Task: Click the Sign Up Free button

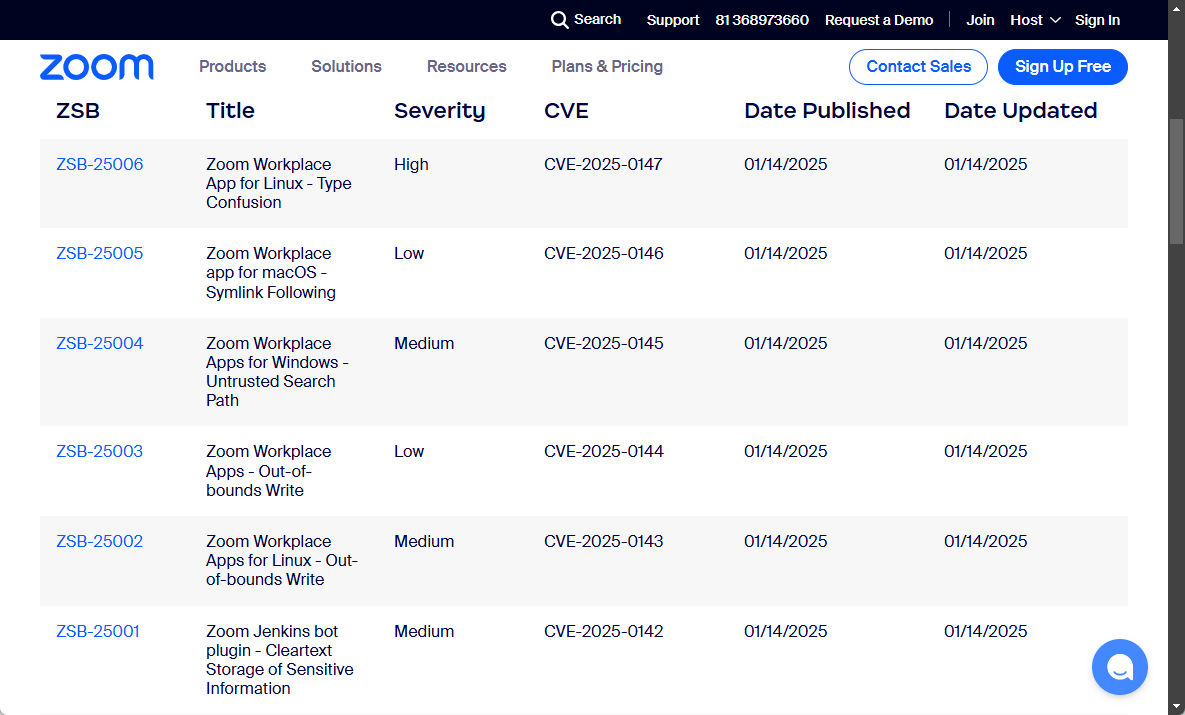Action: point(1063,67)
